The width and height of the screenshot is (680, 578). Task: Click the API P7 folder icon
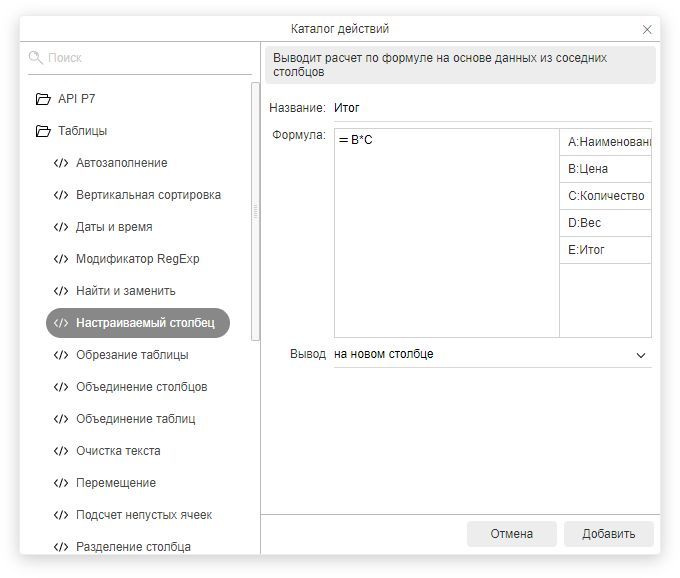point(43,99)
